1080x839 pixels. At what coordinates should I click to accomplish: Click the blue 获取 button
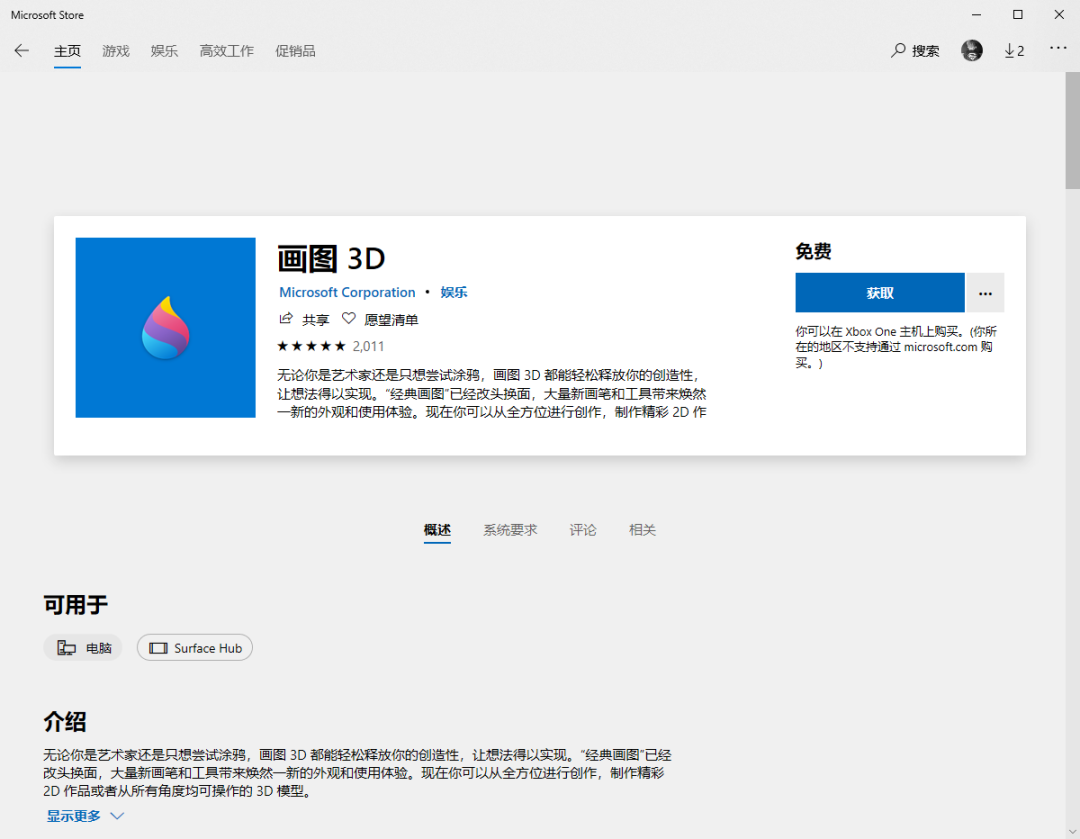pos(880,293)
